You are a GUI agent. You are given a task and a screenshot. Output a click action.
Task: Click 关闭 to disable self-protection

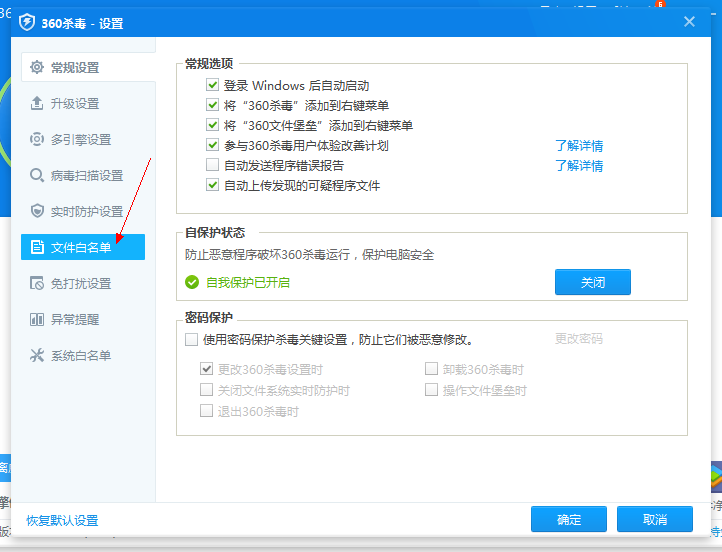(x=593, y=282)
